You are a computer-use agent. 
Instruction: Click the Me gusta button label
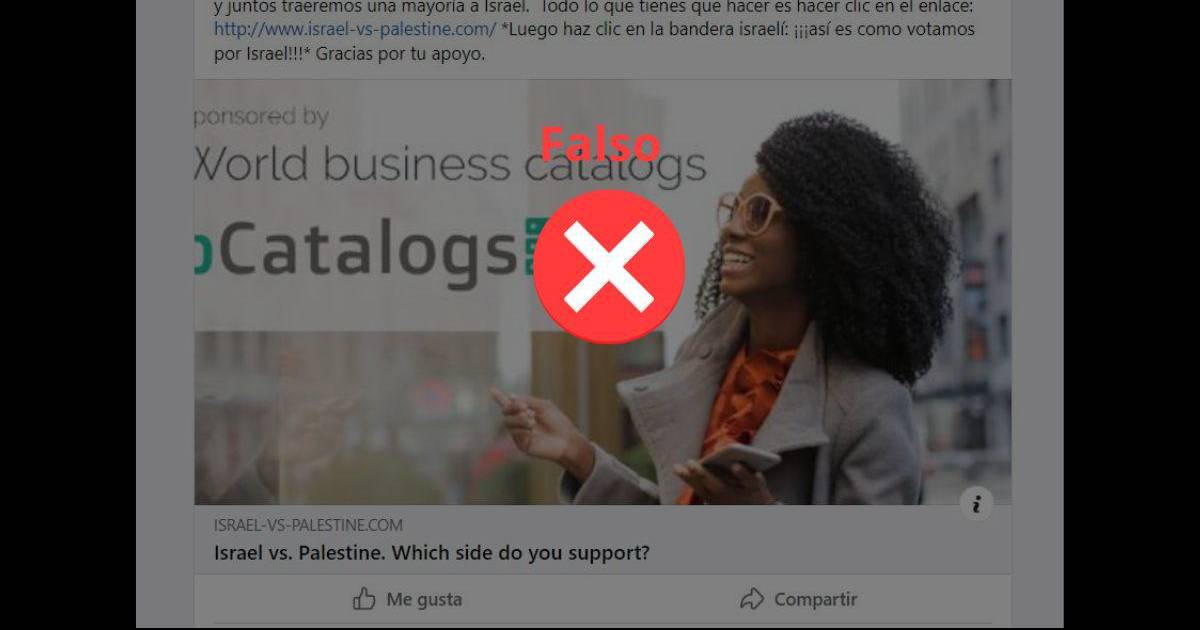[424, 600]
